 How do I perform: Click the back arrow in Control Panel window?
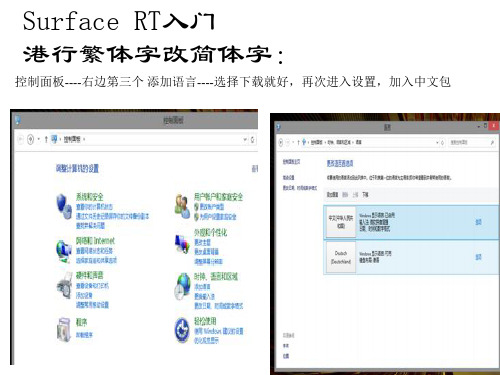(x=20, y=139)
